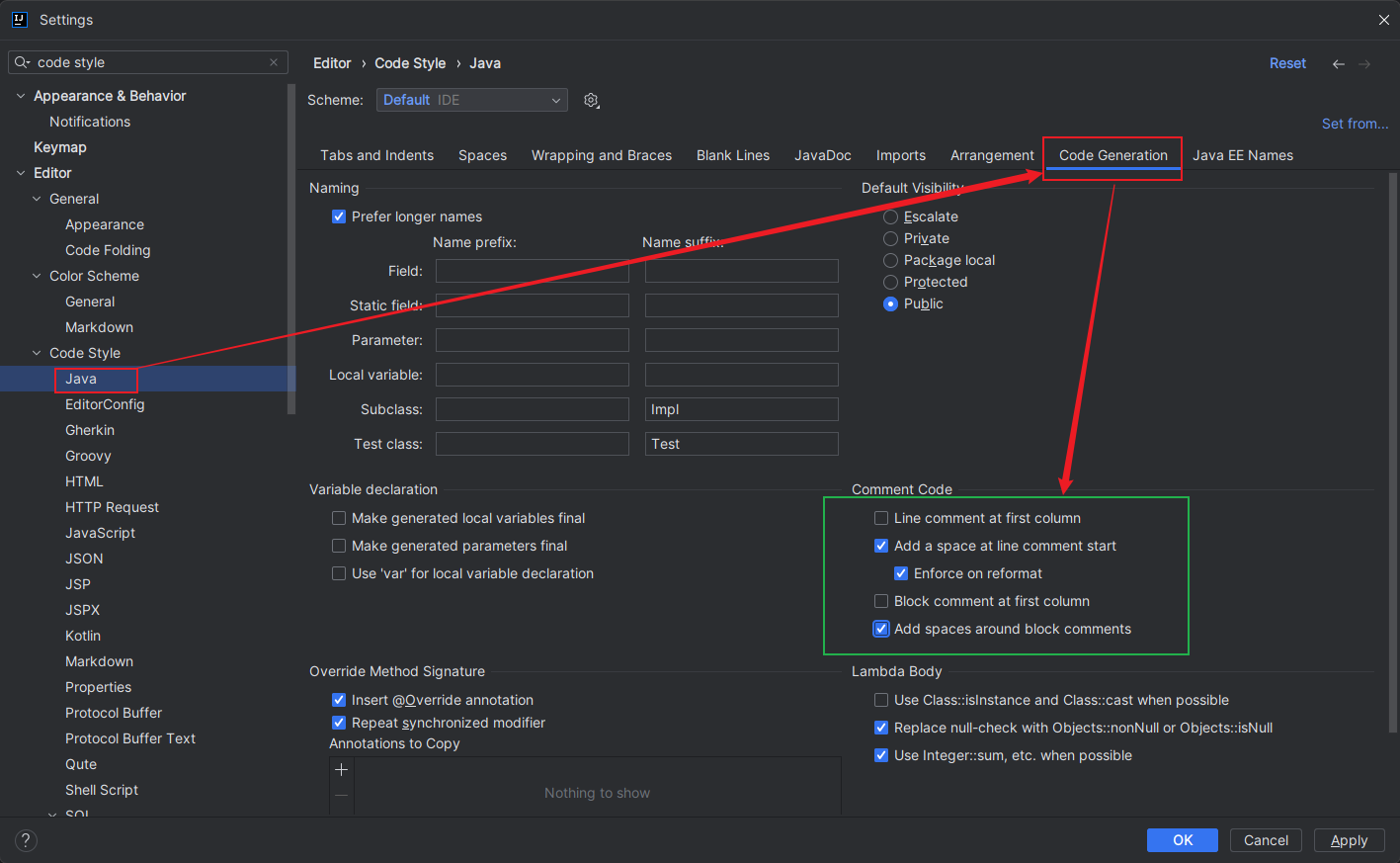Click the Apply button
This screenshot has height=863, width=1400.
click(x=1349, y=840)
